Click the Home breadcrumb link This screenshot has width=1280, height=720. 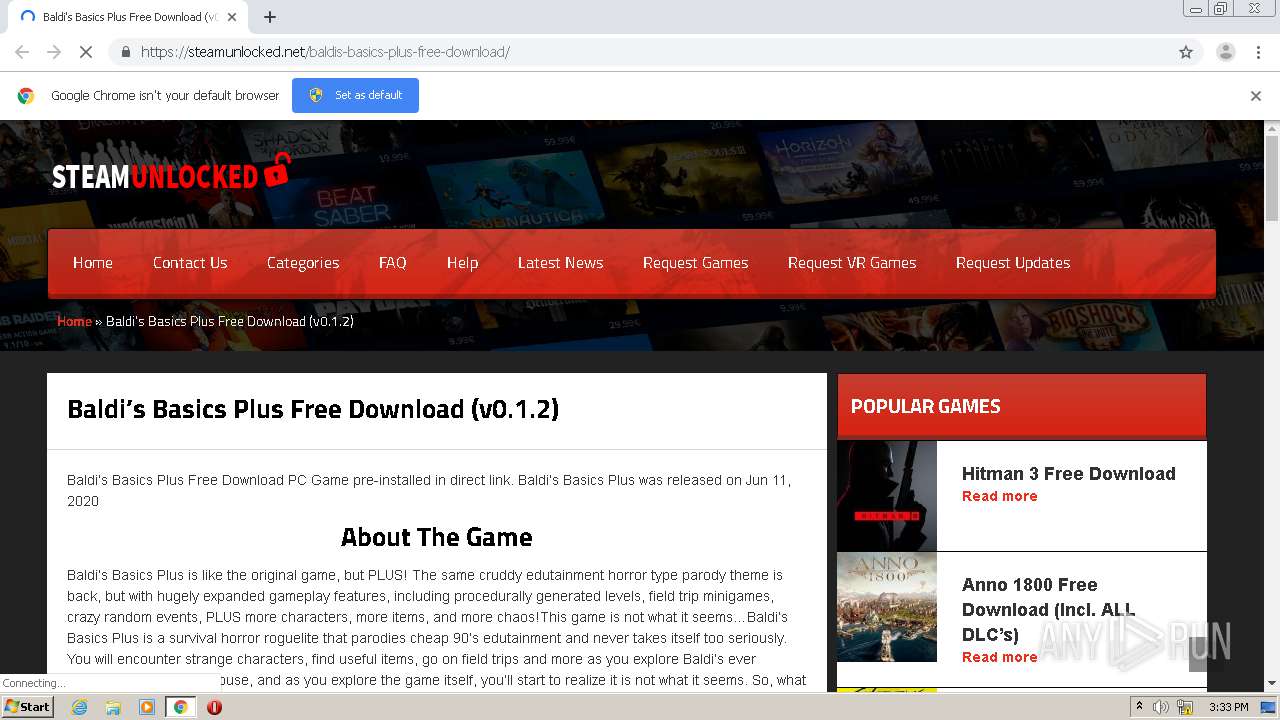(74, 321)
